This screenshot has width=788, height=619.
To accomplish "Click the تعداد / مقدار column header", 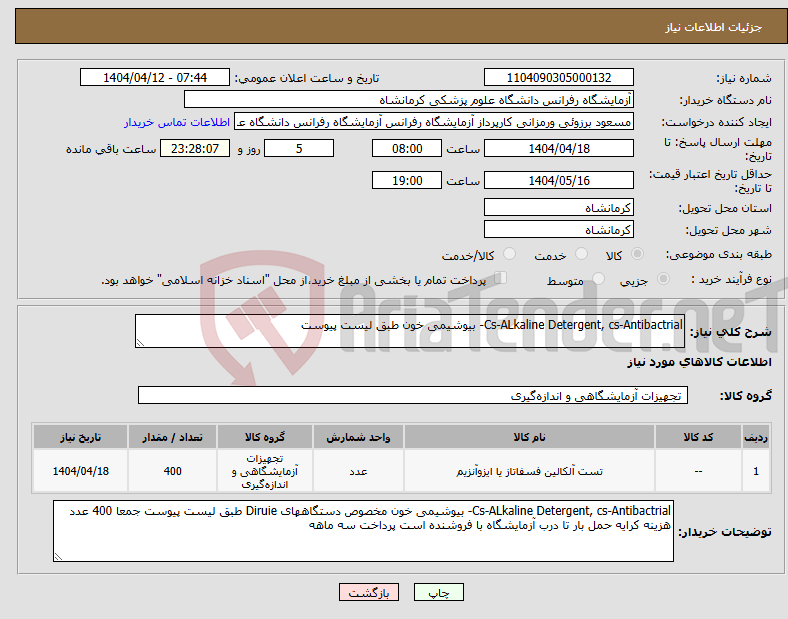I will (x=172, y=437).
